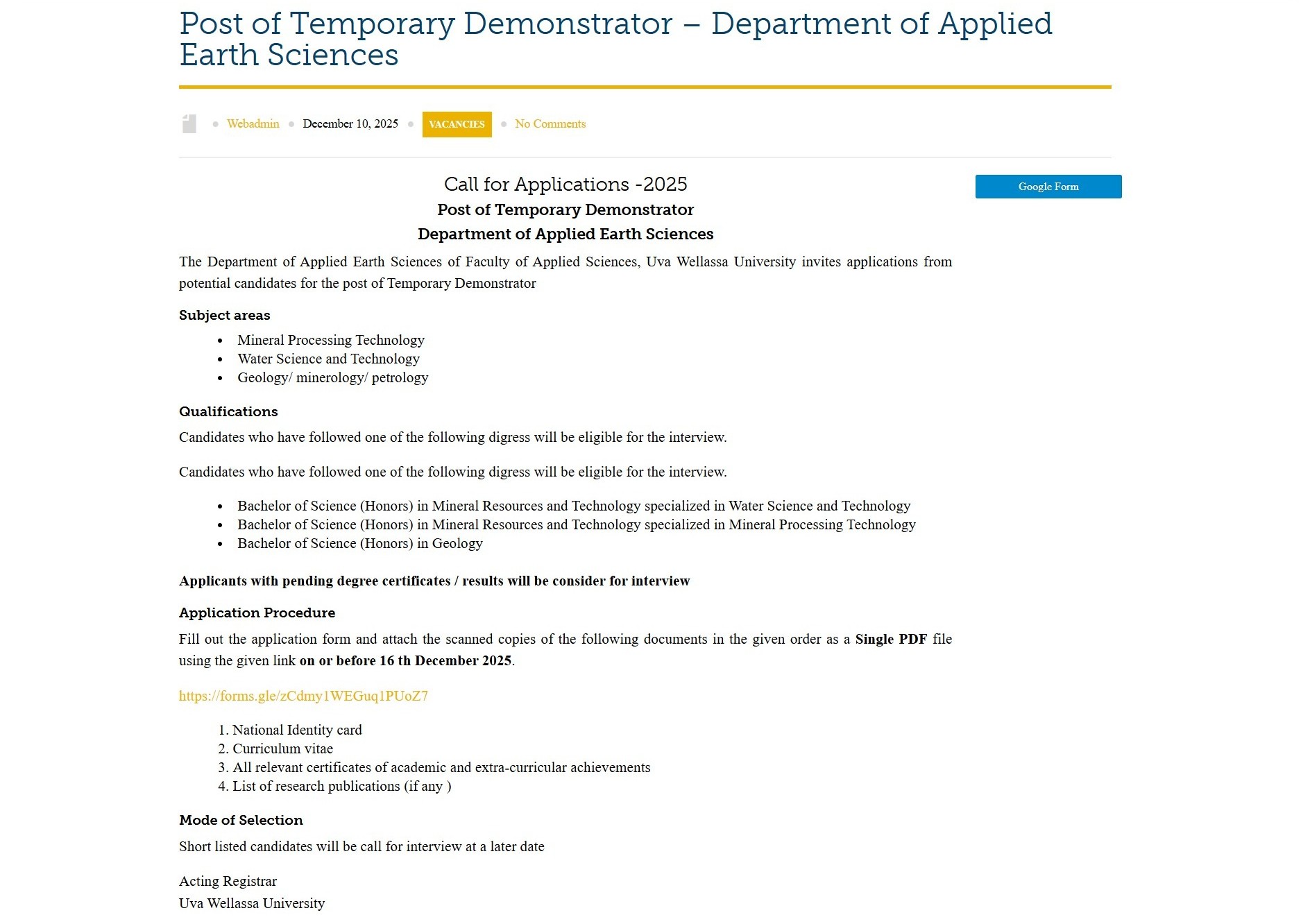Open the Webadmin author link
The width and height of the screenshot is (1310, 924).
tap(253, 123)
